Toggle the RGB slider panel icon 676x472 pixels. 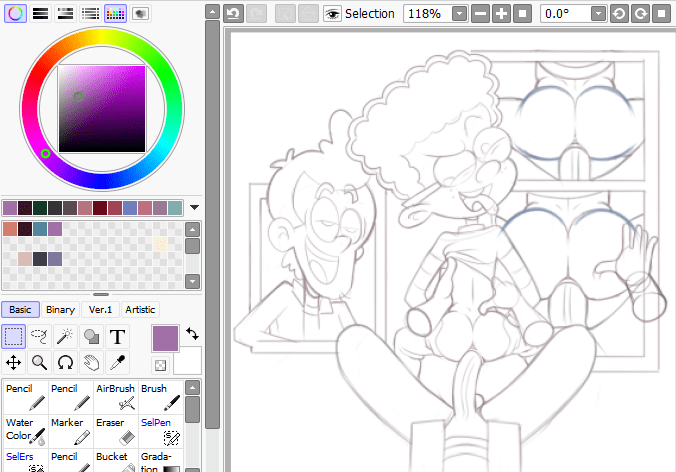[40, 13]
